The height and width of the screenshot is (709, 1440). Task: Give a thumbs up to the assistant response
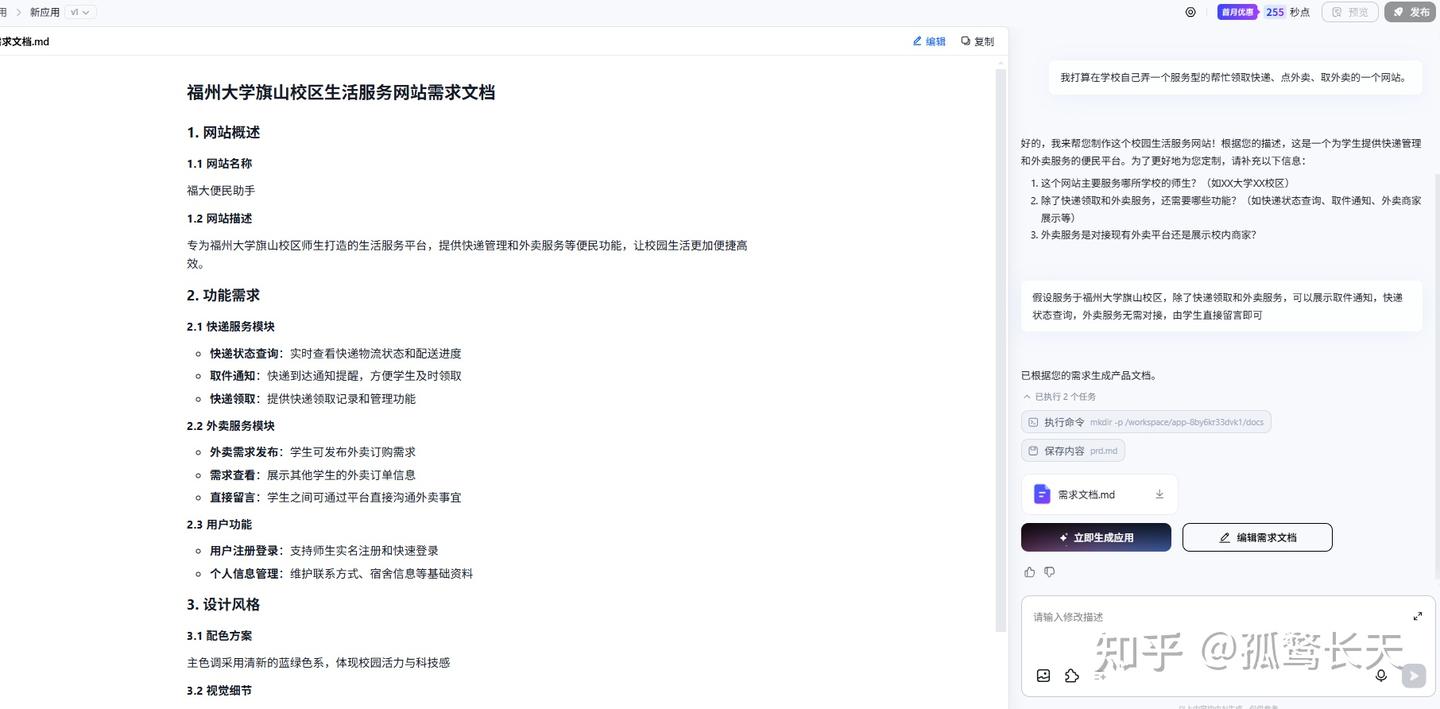(x=1028, y=570)
